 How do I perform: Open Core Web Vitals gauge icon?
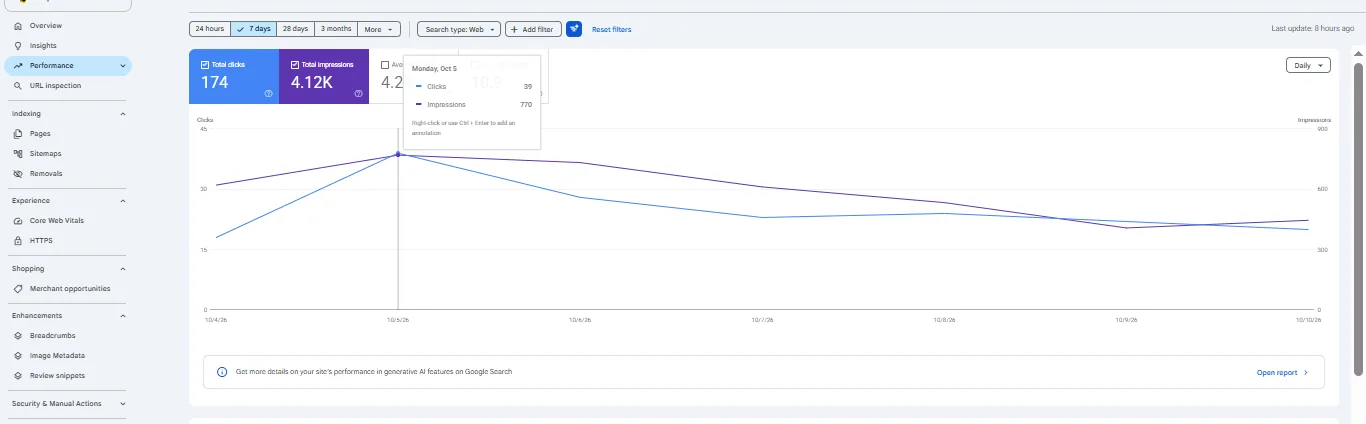coord(19,220)
